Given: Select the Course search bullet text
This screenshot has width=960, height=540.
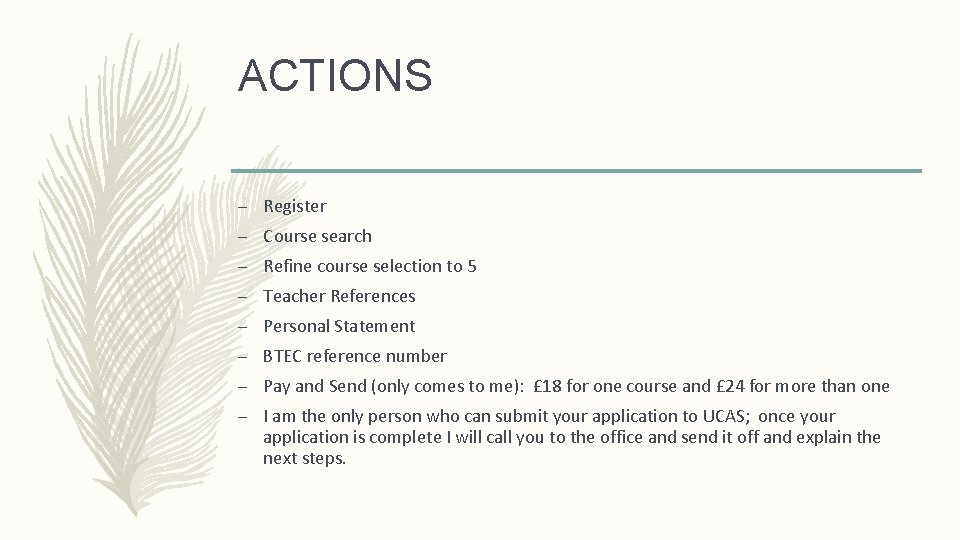Looking at the screenshot, I should point(317,236).
